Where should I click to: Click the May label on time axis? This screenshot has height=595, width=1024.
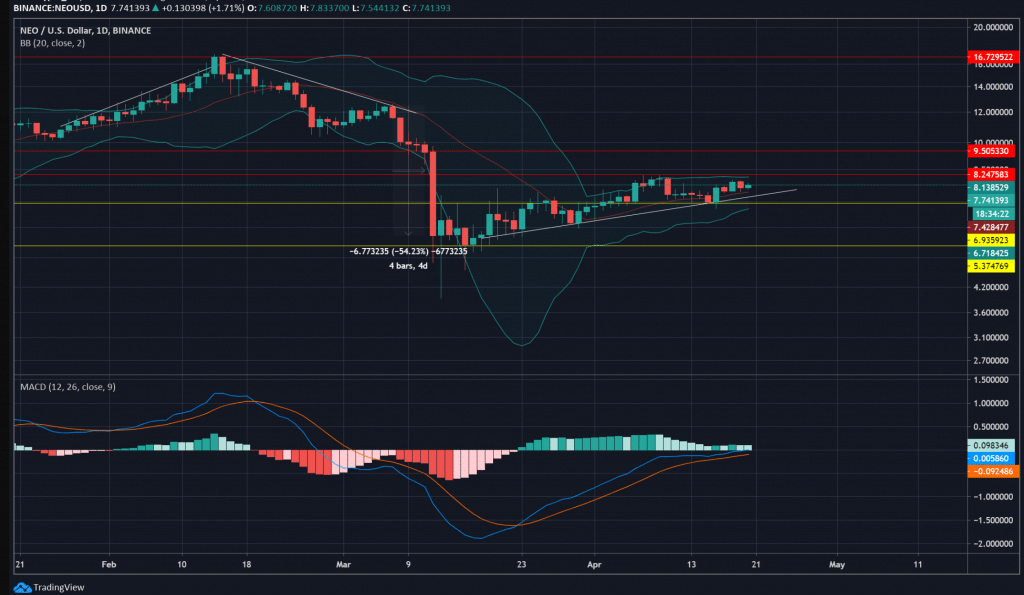coord(837,564)
